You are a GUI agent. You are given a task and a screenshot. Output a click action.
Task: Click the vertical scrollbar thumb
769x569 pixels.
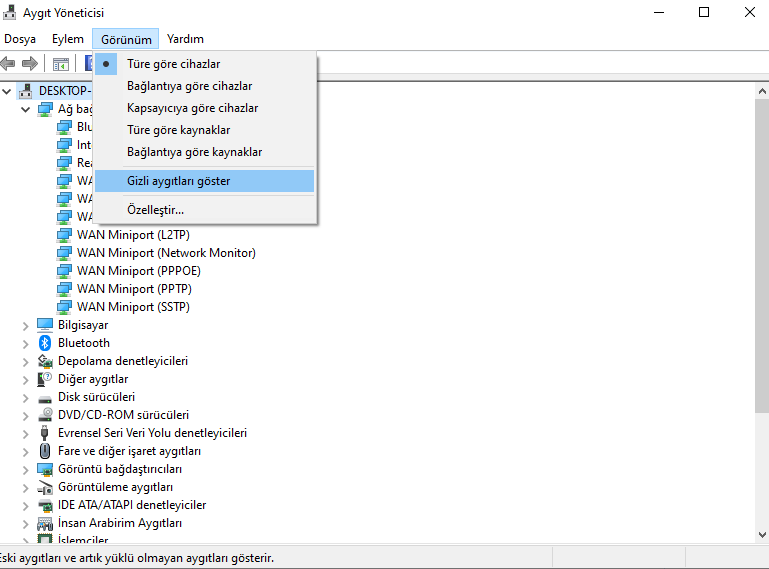(x=762, y=256)
